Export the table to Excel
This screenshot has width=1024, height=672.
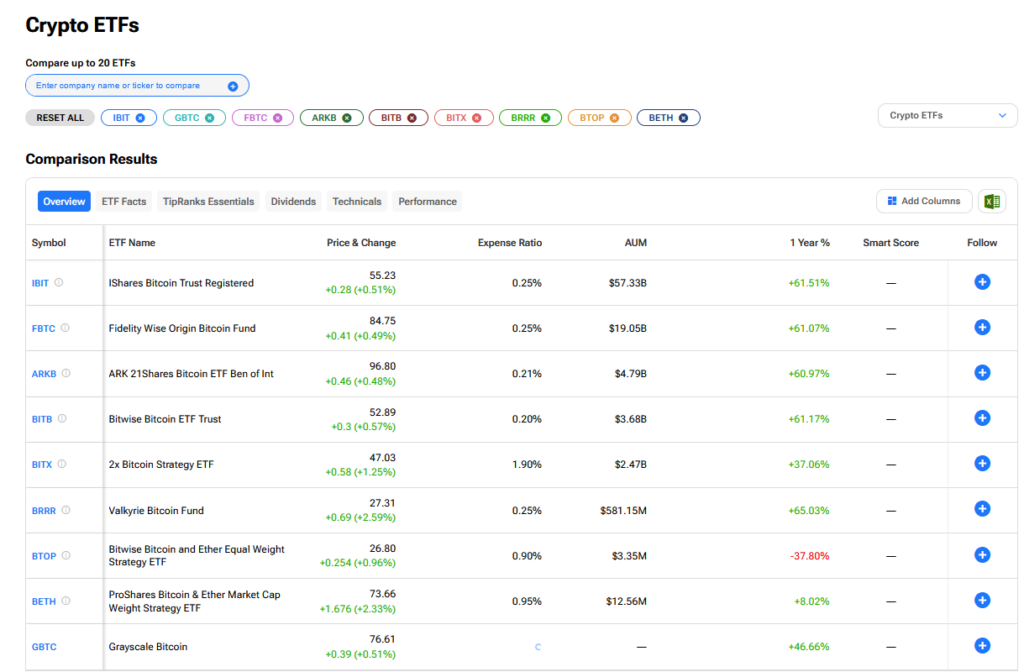click(x=992, y=201)
